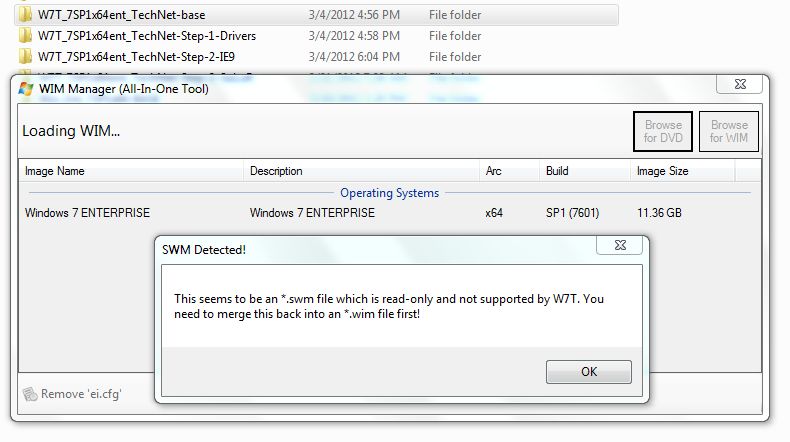Click the Browse for DVD button
The width and height of the screenshot is (790, 442).
pos(663,132)
